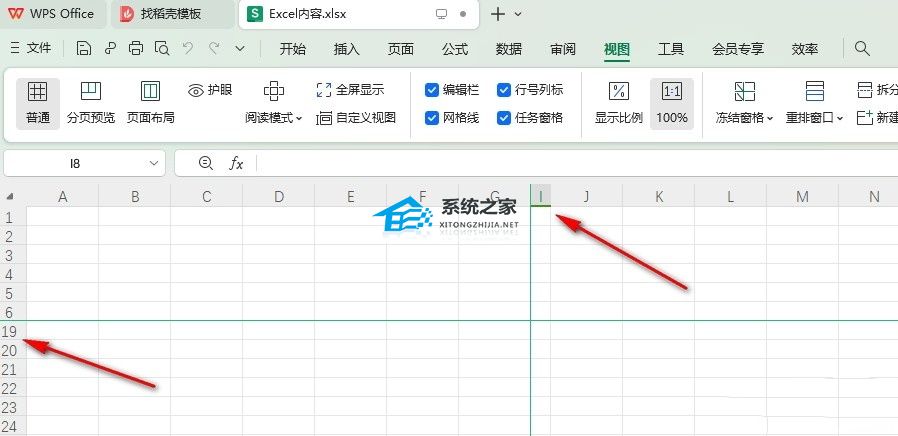The height and width of the screenshot is (436, 898).
Task: Click the Save icon in quick toolbar
Action: pos(84,49)
